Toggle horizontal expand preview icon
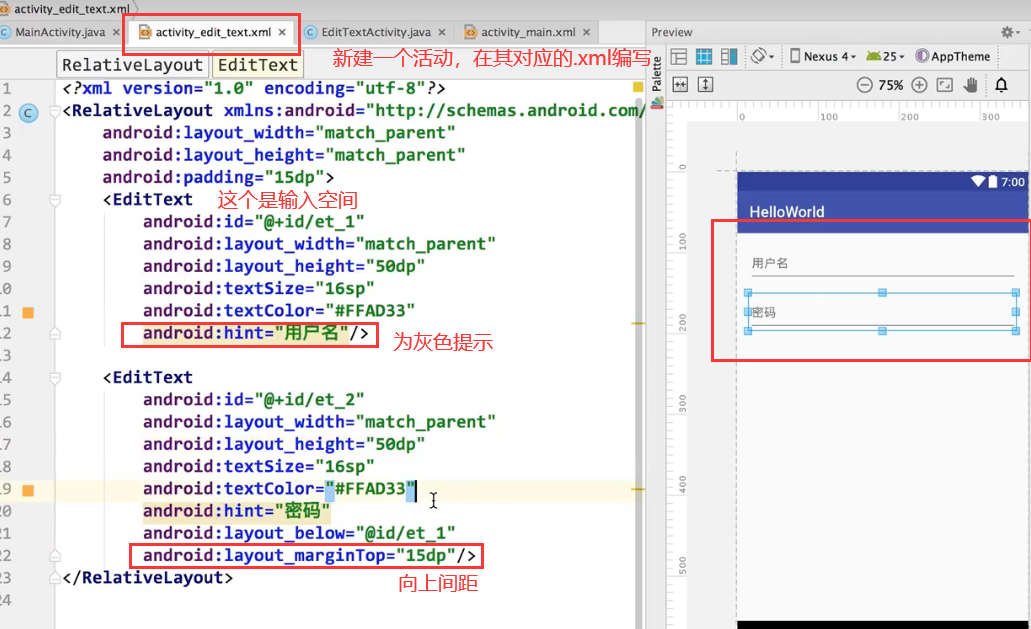Viewport: 1031px width, 629px height. click(x=680, y=84)
